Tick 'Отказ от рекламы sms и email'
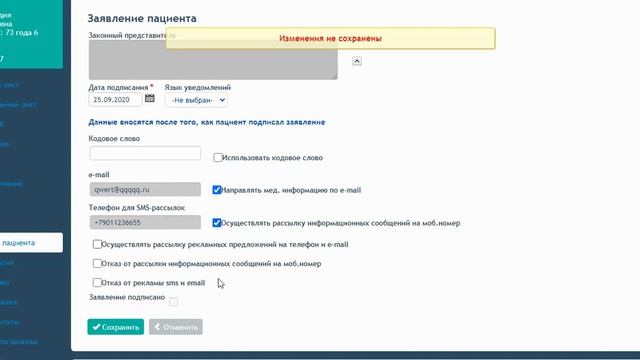640x360 pixels. point(97,282)
